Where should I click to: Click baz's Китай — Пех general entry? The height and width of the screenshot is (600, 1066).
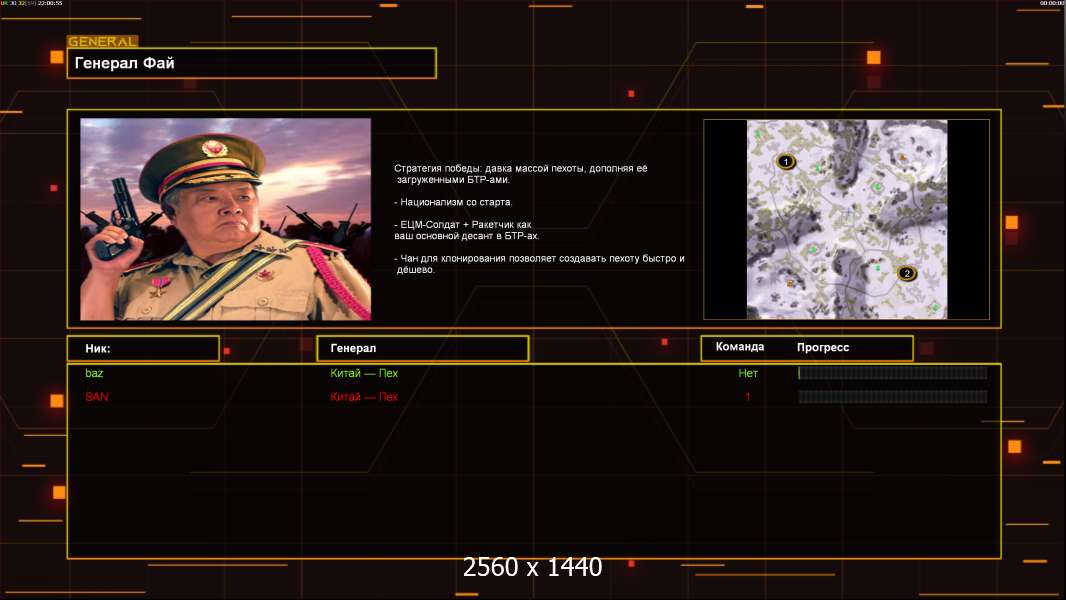(364, 373)
